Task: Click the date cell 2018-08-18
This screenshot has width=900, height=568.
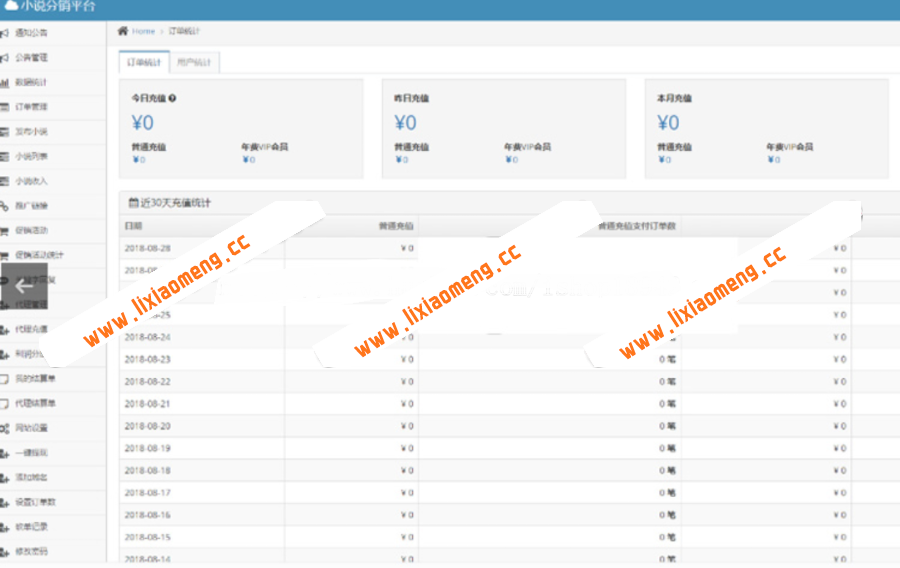Action: [x=148, y=470]
